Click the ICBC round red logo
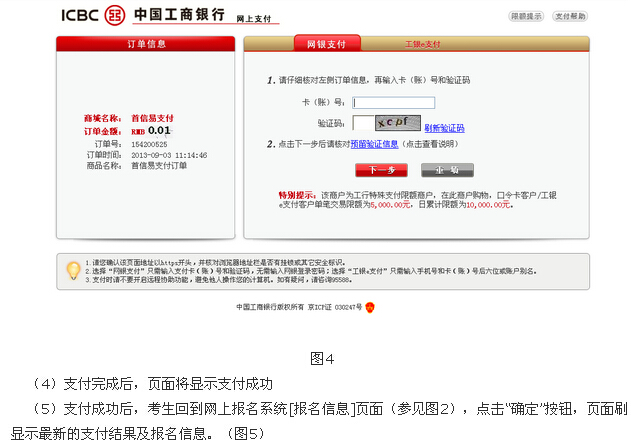The image size is (631, 446). pos(114,15)
